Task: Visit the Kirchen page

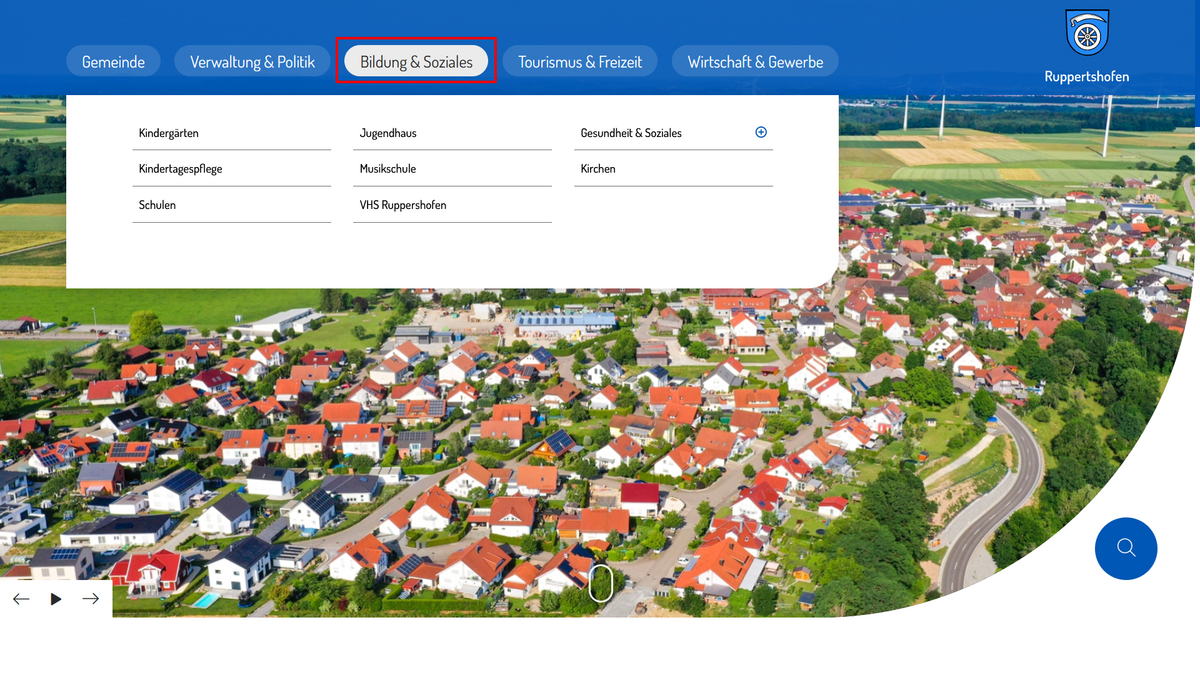Action: [x=674, y=169]
